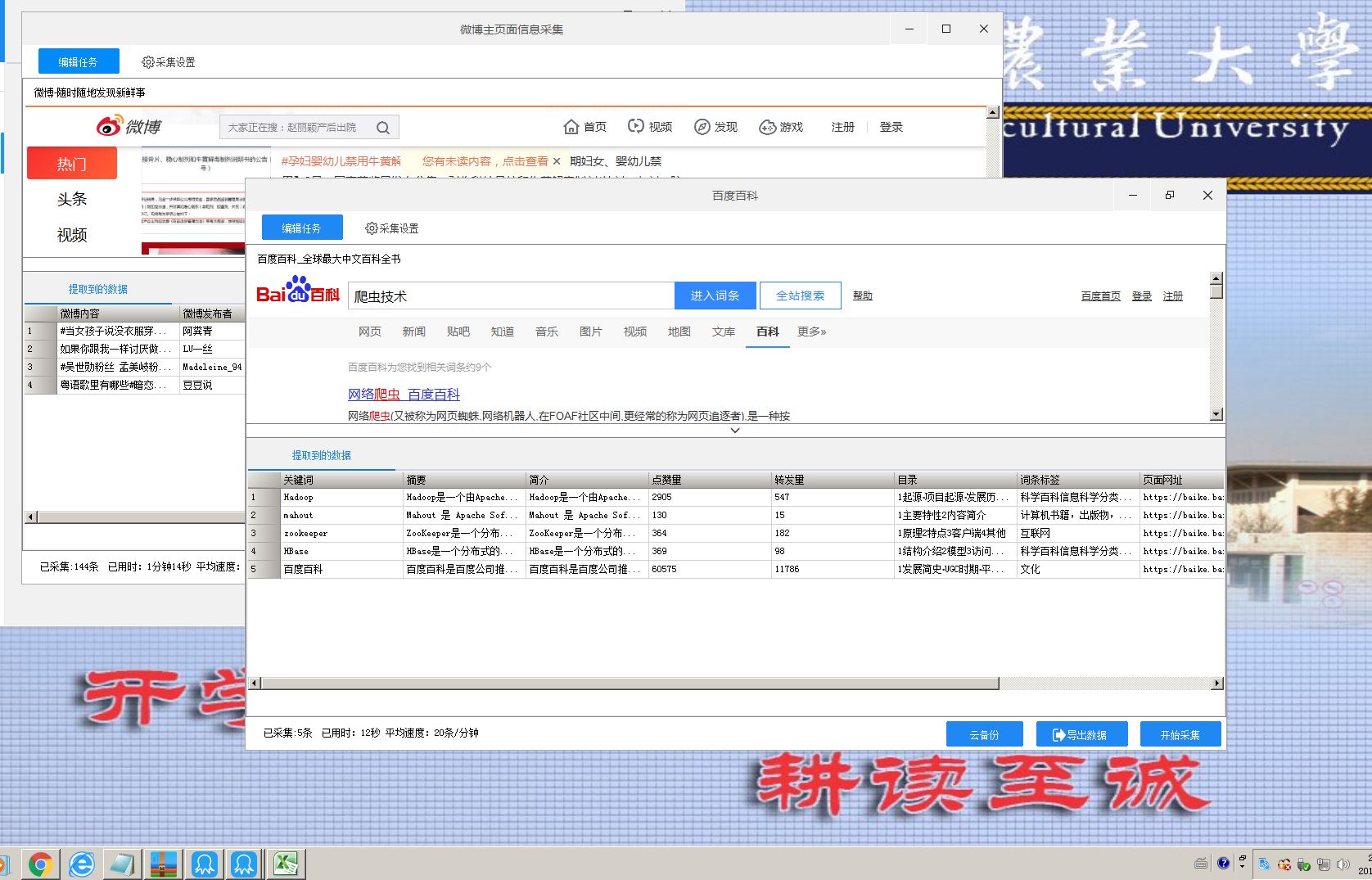Select the Weibo 首页 home icon
The width and height of the screenshot is (1372, 880).
(572, 127)
